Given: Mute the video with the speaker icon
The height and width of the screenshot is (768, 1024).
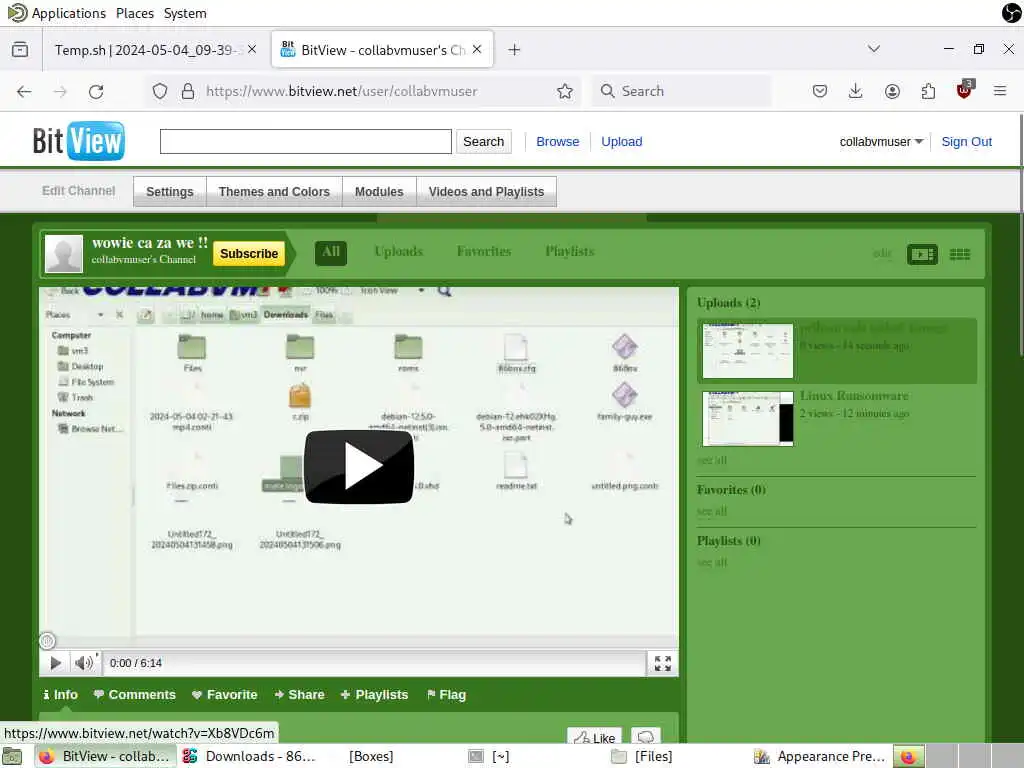Looking at the screenshot, I should tap(84, 663).
